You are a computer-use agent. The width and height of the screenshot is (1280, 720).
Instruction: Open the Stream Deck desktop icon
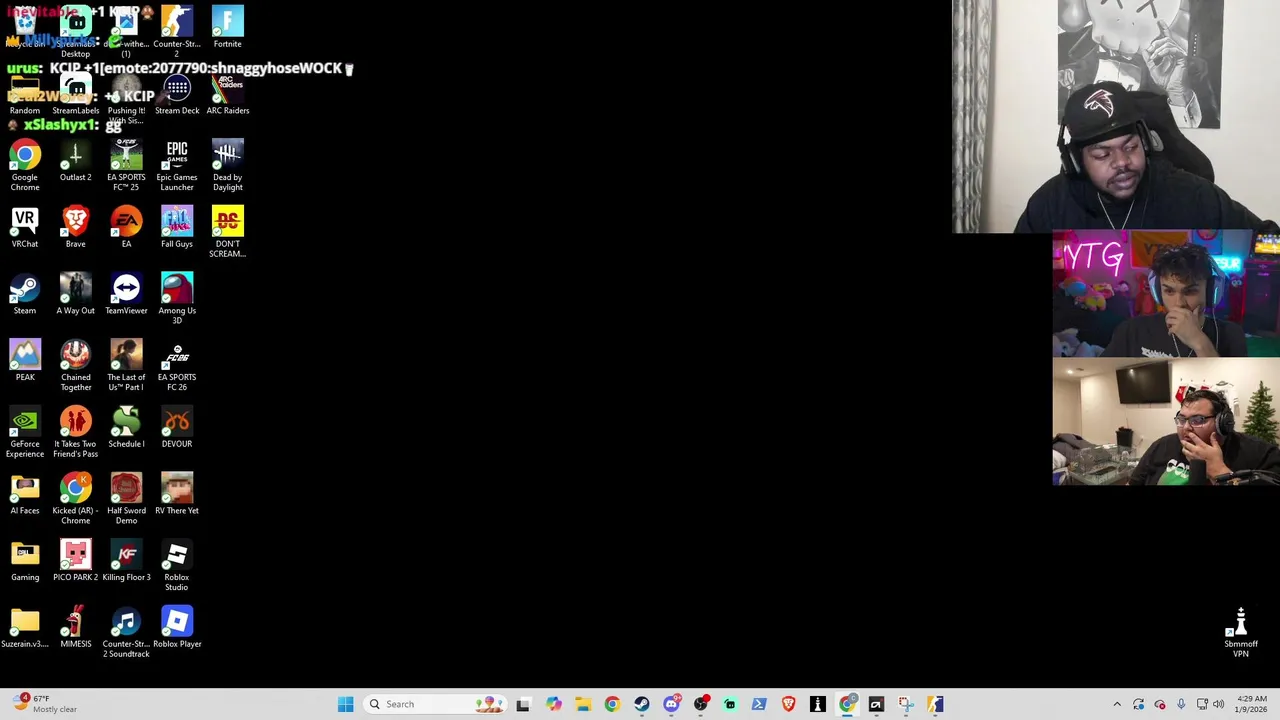[x=177, y=95]
